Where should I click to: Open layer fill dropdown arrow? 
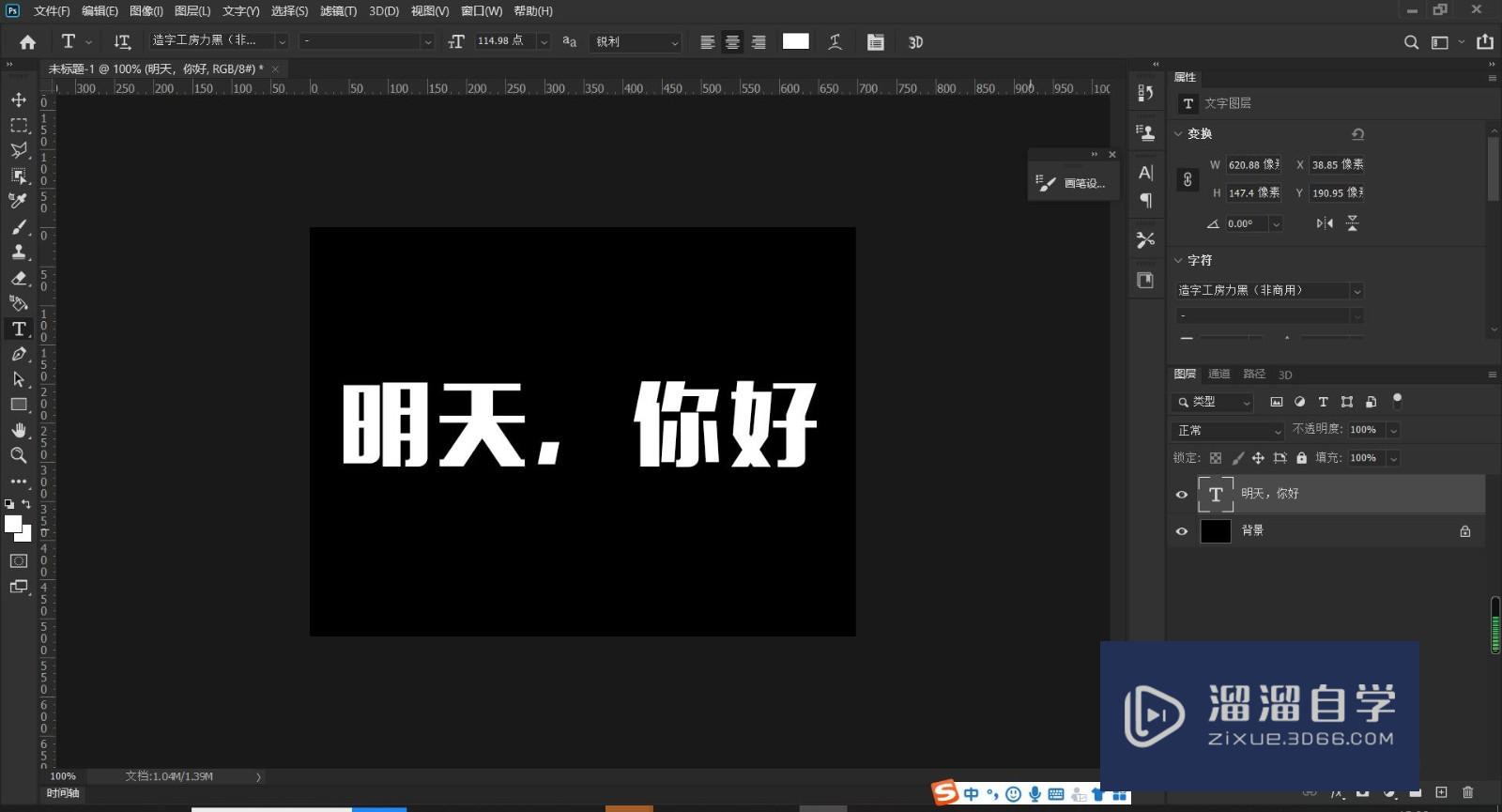[x=1393, y=458]
